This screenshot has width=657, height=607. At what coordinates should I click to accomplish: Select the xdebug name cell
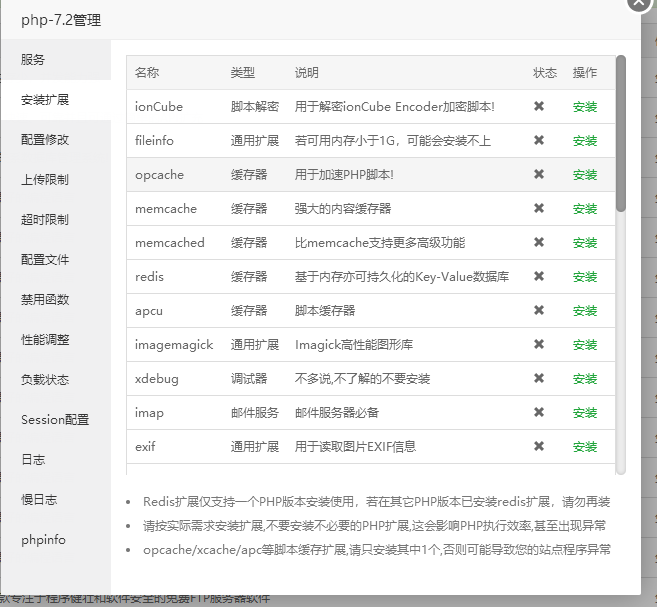click(157, 379)
